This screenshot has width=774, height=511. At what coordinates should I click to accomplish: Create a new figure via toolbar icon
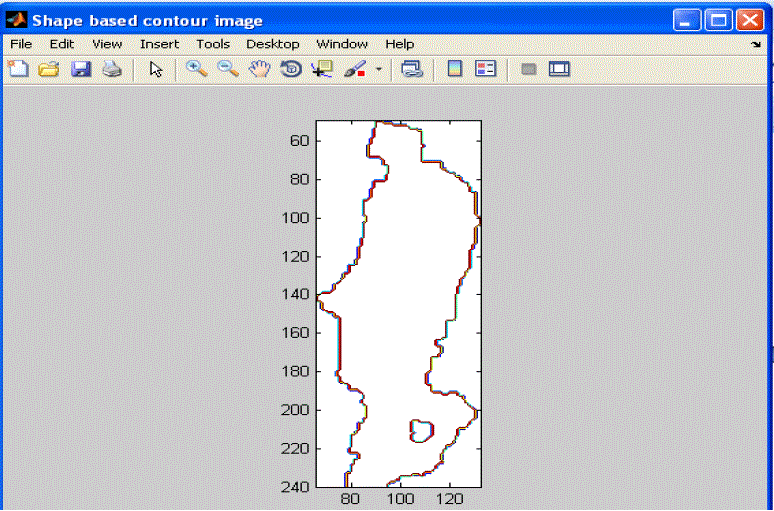[18, 69]
